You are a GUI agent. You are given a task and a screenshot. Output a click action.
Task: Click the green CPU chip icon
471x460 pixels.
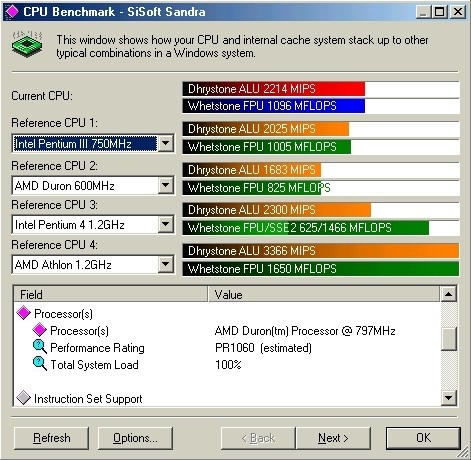[27, 44]
